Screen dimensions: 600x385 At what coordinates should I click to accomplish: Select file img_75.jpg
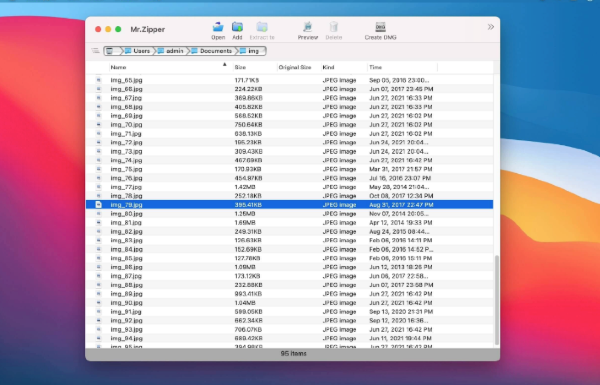[x=289, y=169]
